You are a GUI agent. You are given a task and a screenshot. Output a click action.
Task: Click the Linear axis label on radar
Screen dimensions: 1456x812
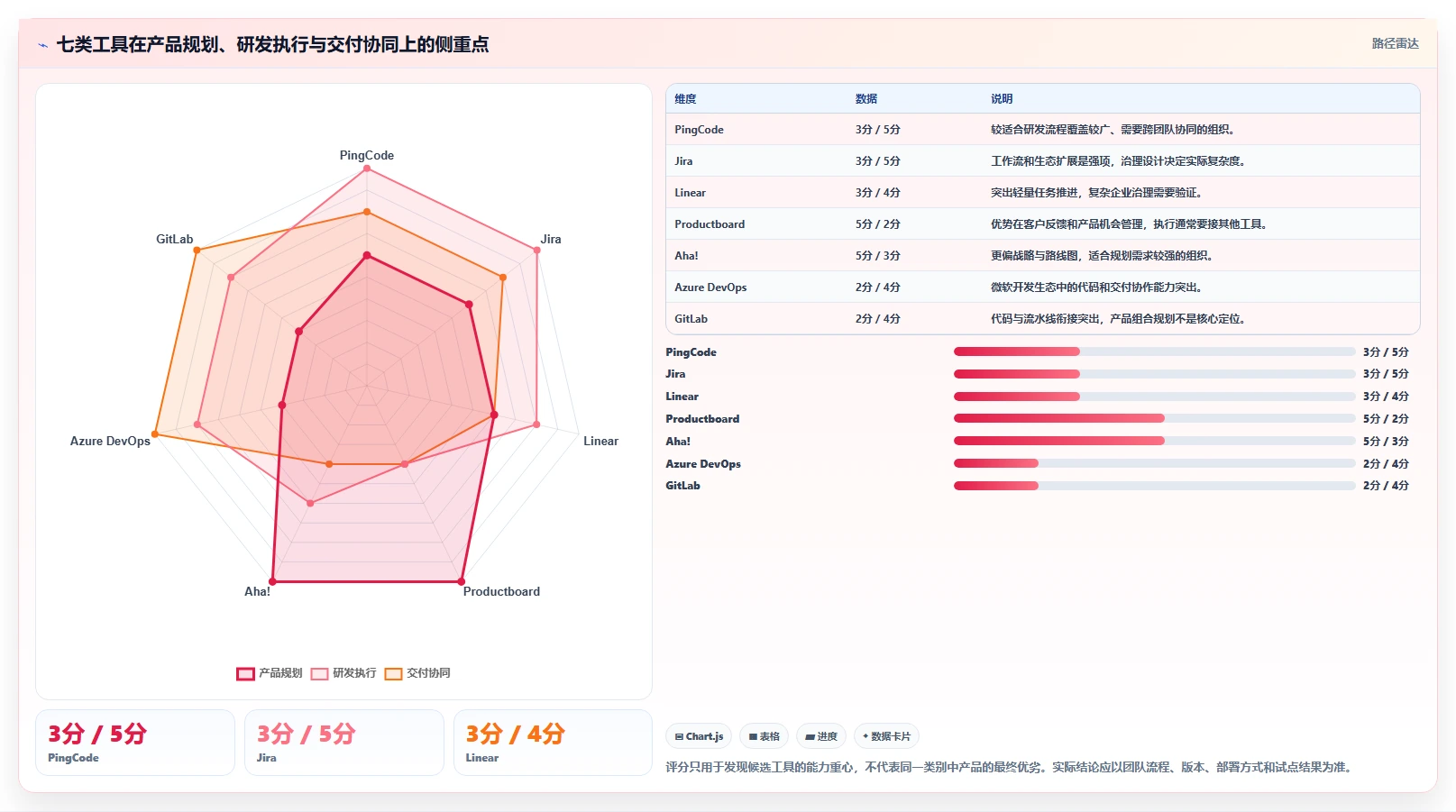[x=600, y=441]
